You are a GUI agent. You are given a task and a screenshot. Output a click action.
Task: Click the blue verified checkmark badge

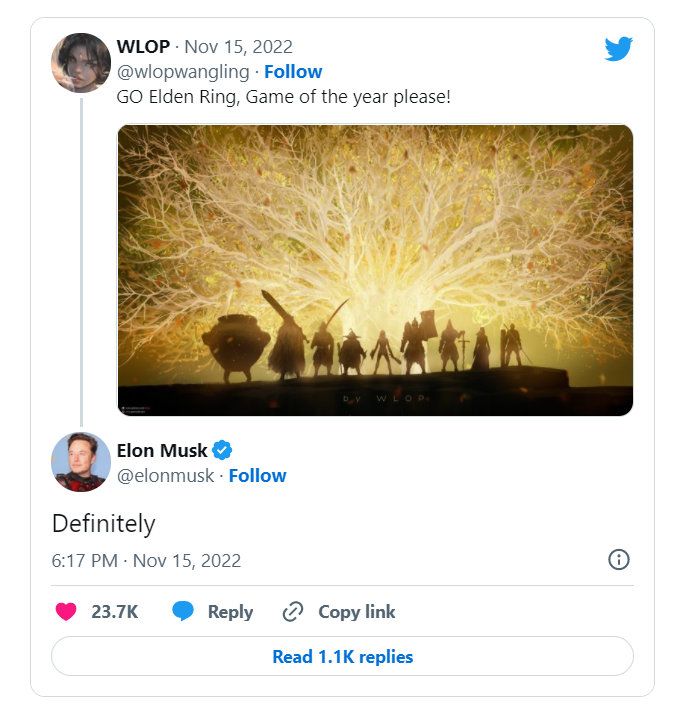point(223,450)
